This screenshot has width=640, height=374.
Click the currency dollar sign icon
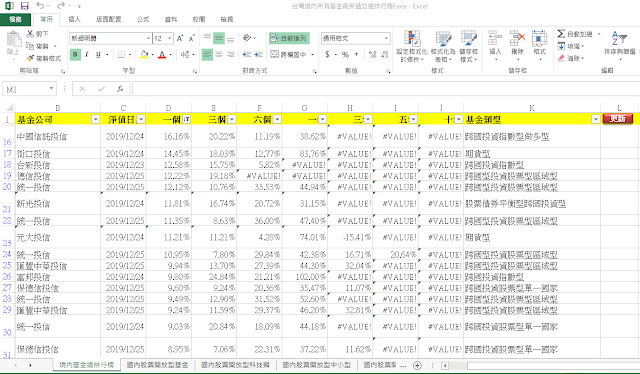[x=327, y=54]
